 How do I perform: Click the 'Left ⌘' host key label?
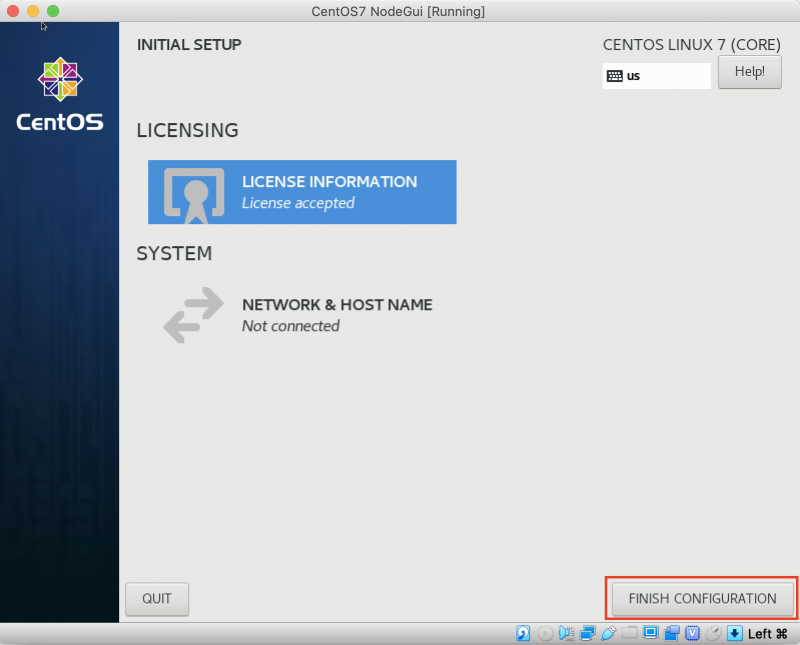coord(767,634)
